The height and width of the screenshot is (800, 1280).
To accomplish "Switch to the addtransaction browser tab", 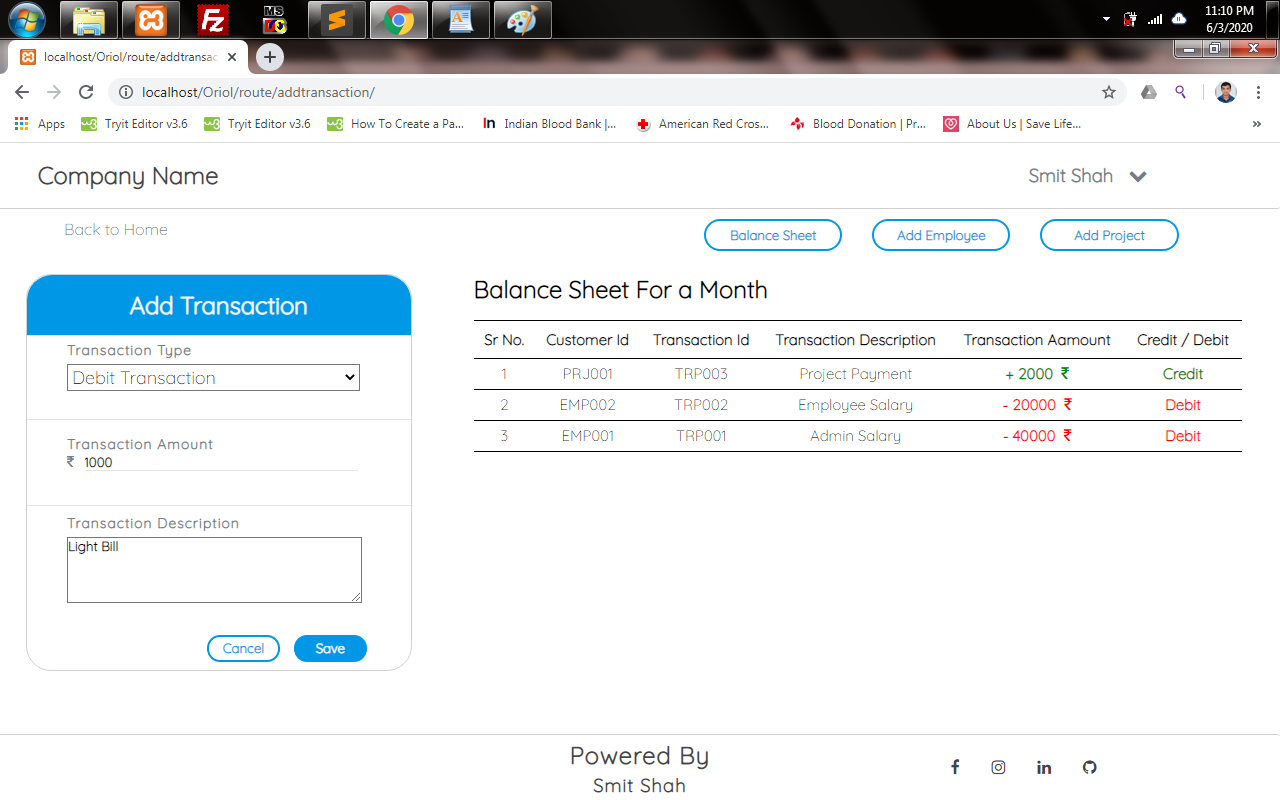I will [x=128, y=57].
